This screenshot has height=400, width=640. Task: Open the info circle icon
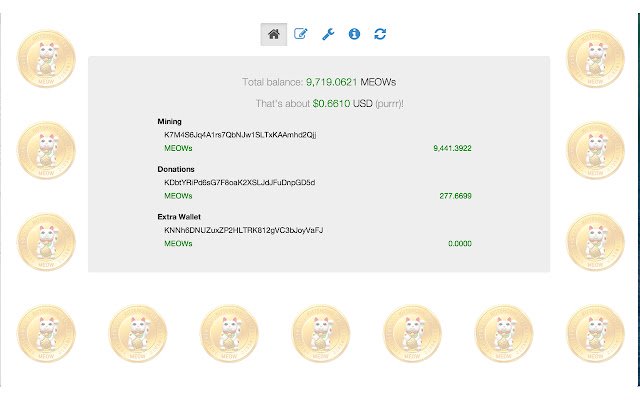[x=354, y=34]
